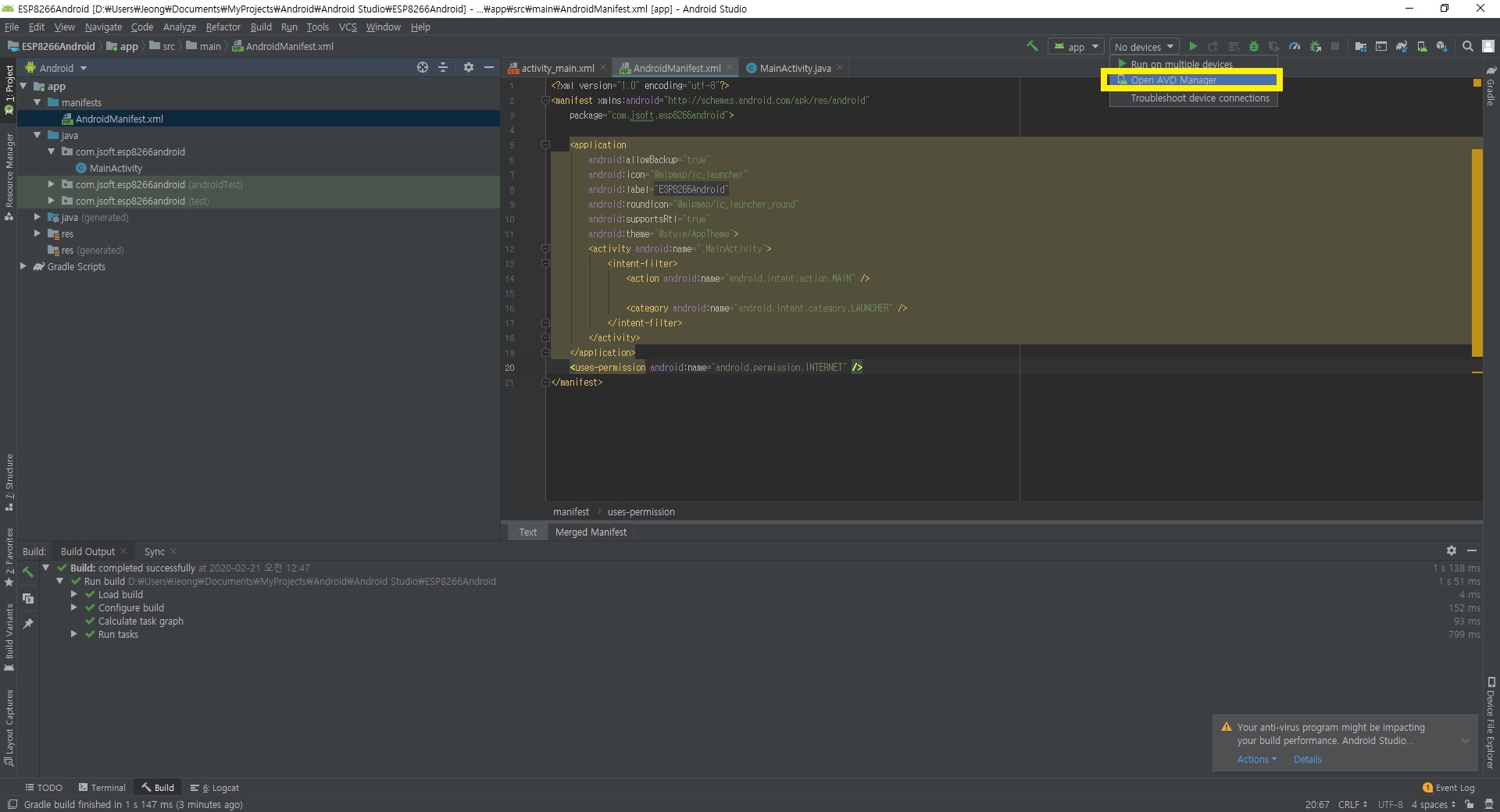Click the stop square icon in toolbar
The height and width of the screenshot is (812, 1500).
1335,47
